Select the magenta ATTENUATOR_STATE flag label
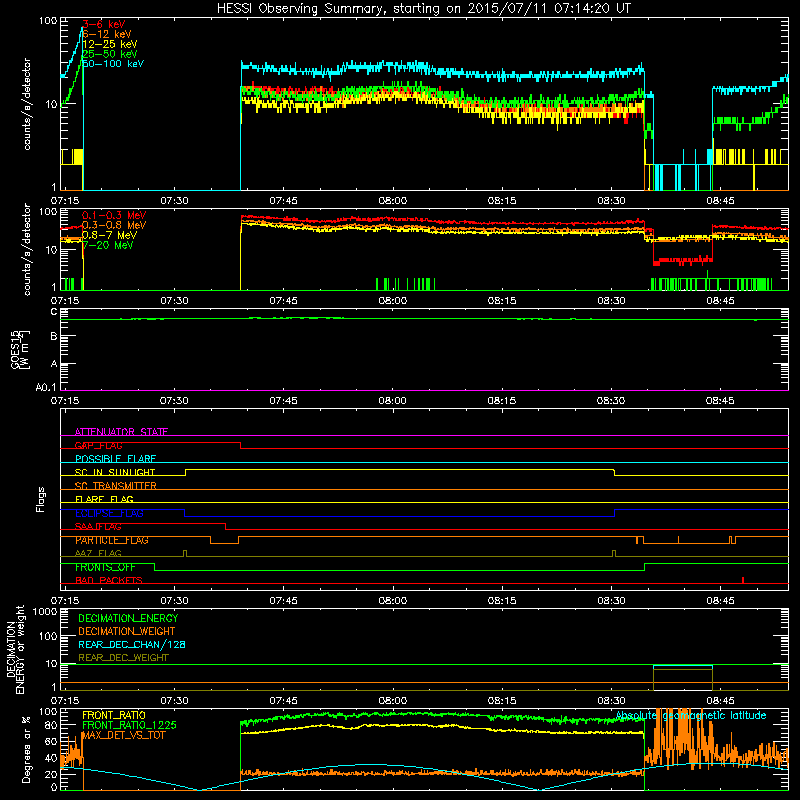800x800 pixels. [x=121, y=432]
